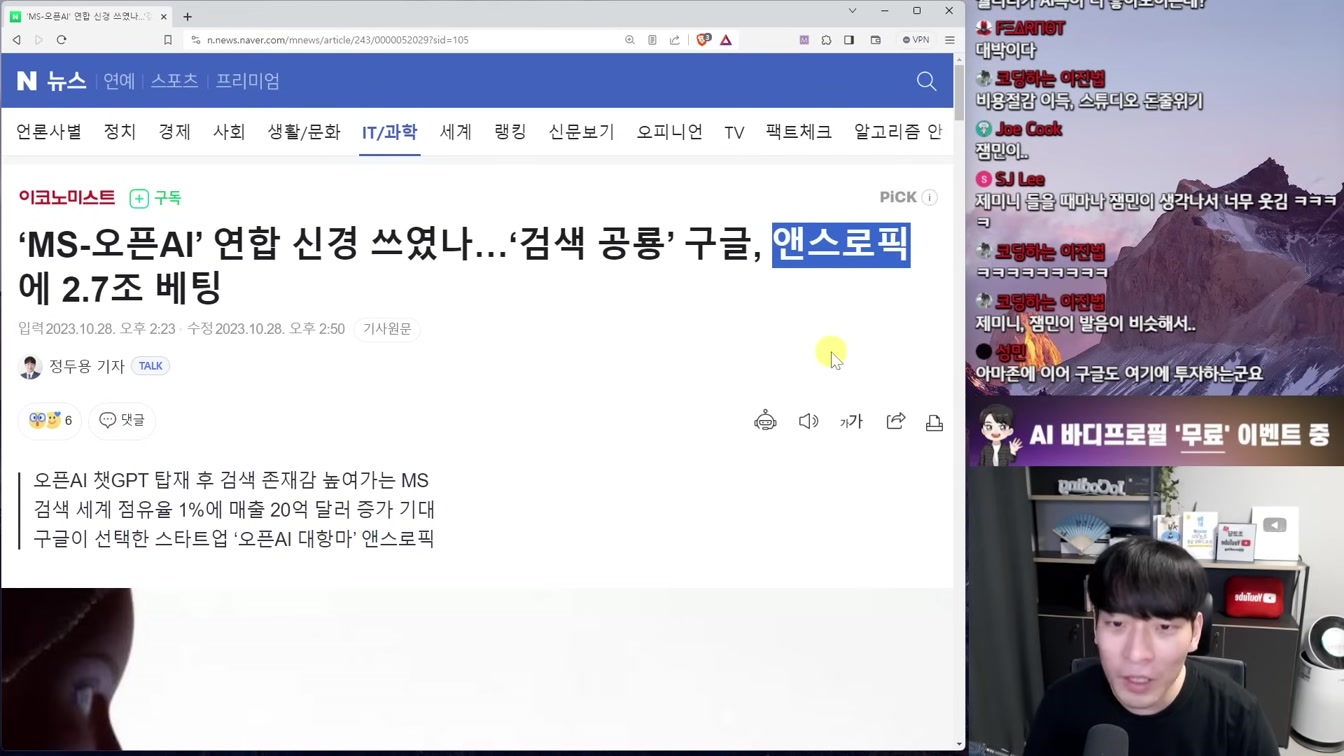
Task: Click the 이코노미스트 publisher logo
Action: 67,197
